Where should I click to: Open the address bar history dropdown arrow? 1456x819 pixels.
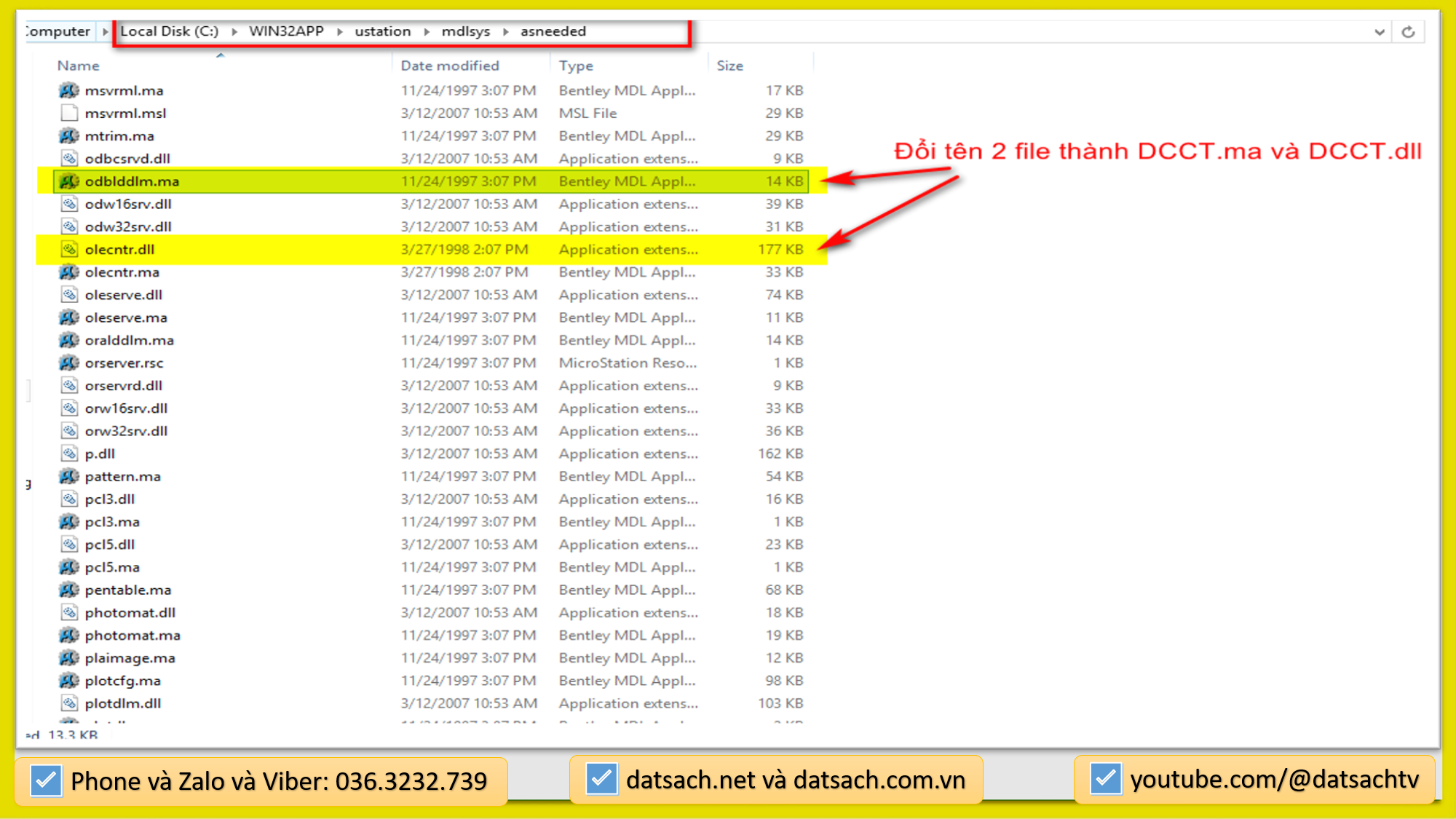tap(1379, 32)
